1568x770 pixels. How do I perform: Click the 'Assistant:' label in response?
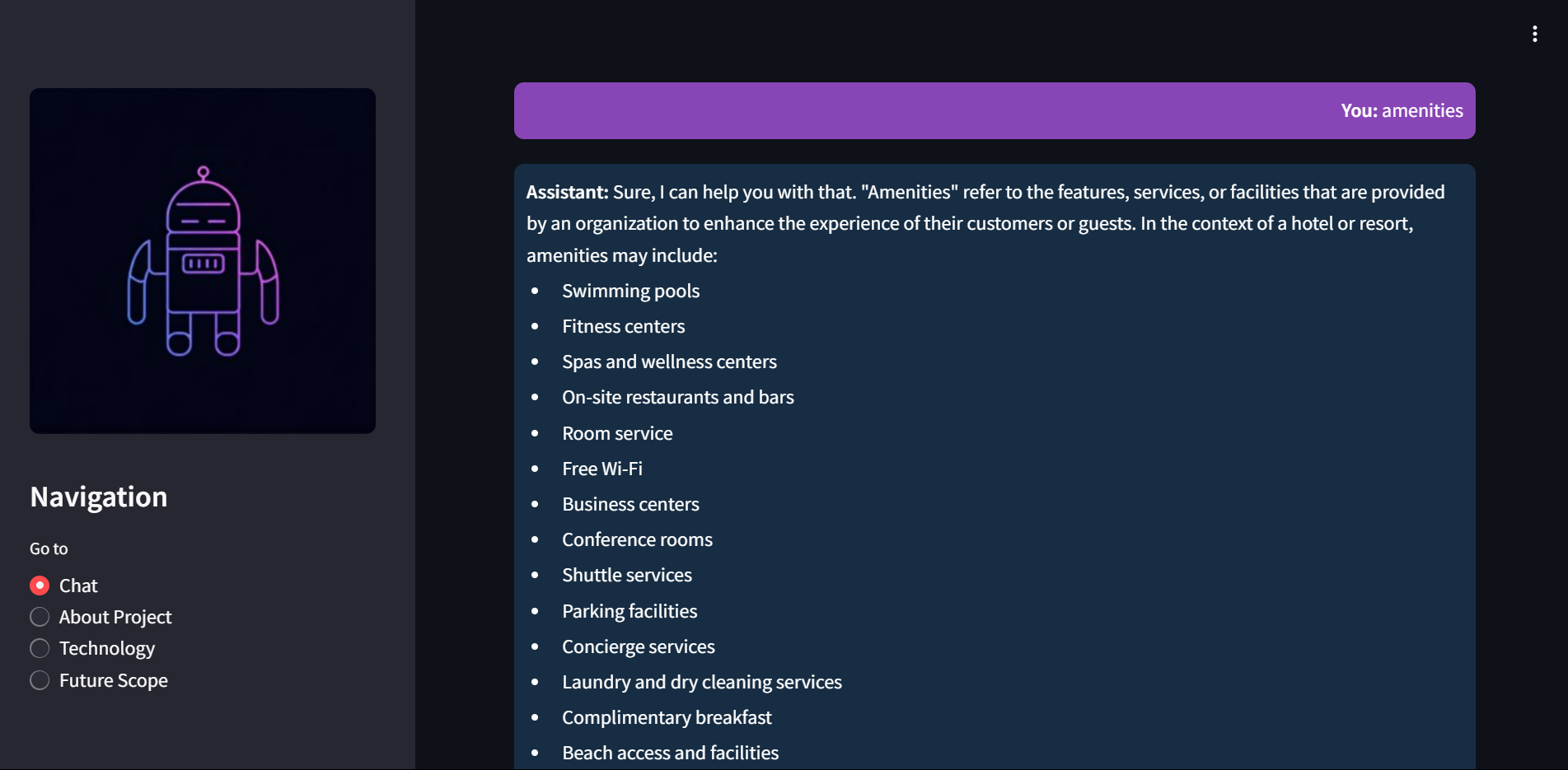(x=568, y=192)
